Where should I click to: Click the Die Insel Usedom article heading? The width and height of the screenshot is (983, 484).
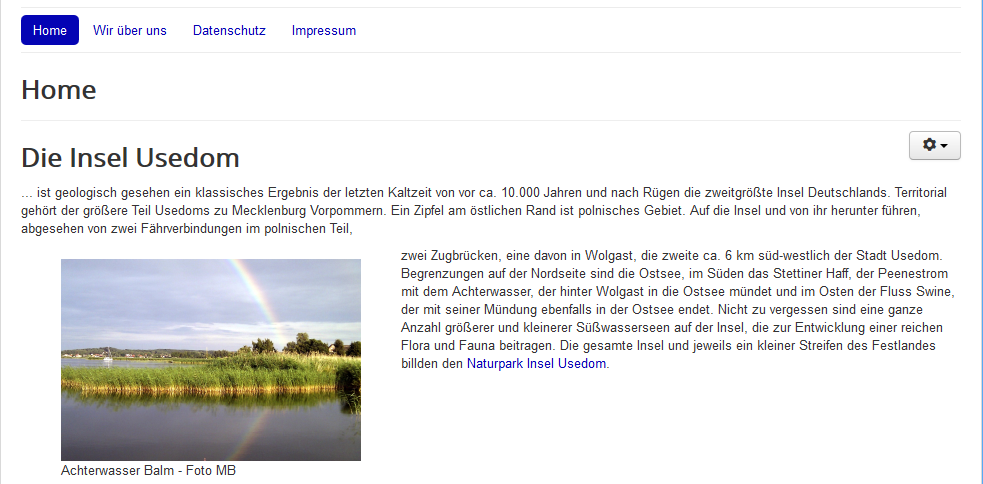(130, 157)
